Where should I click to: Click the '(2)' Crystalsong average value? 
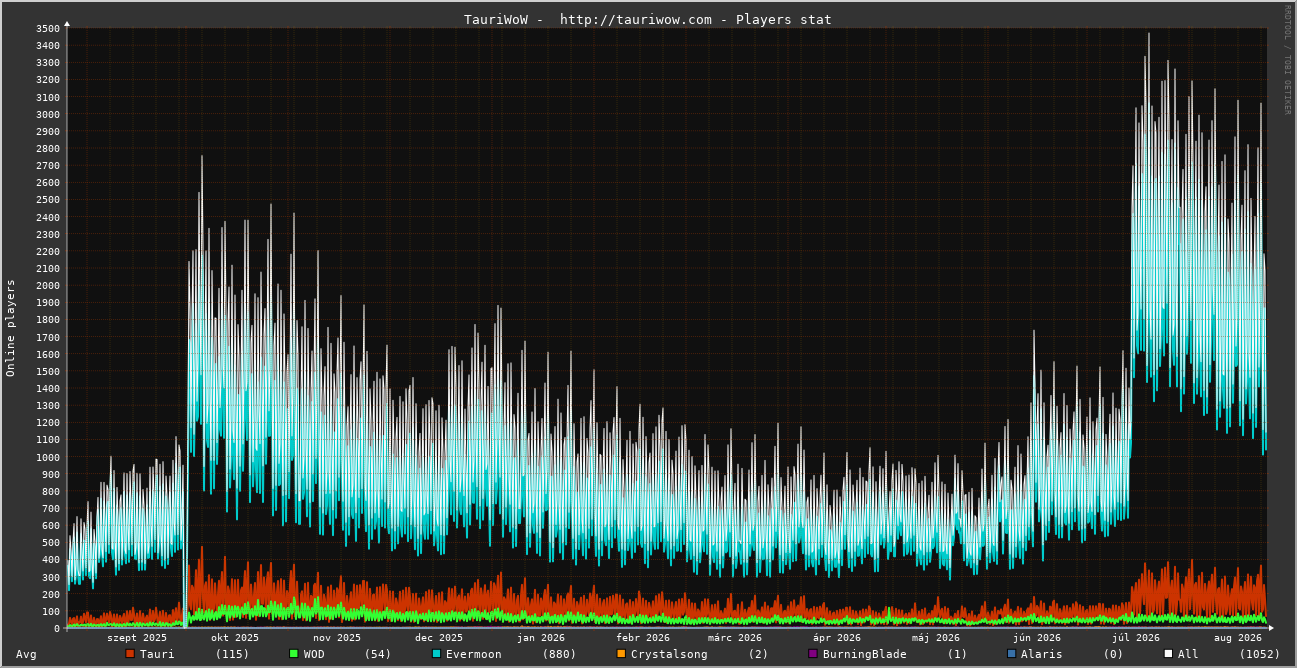coord(758,654)
